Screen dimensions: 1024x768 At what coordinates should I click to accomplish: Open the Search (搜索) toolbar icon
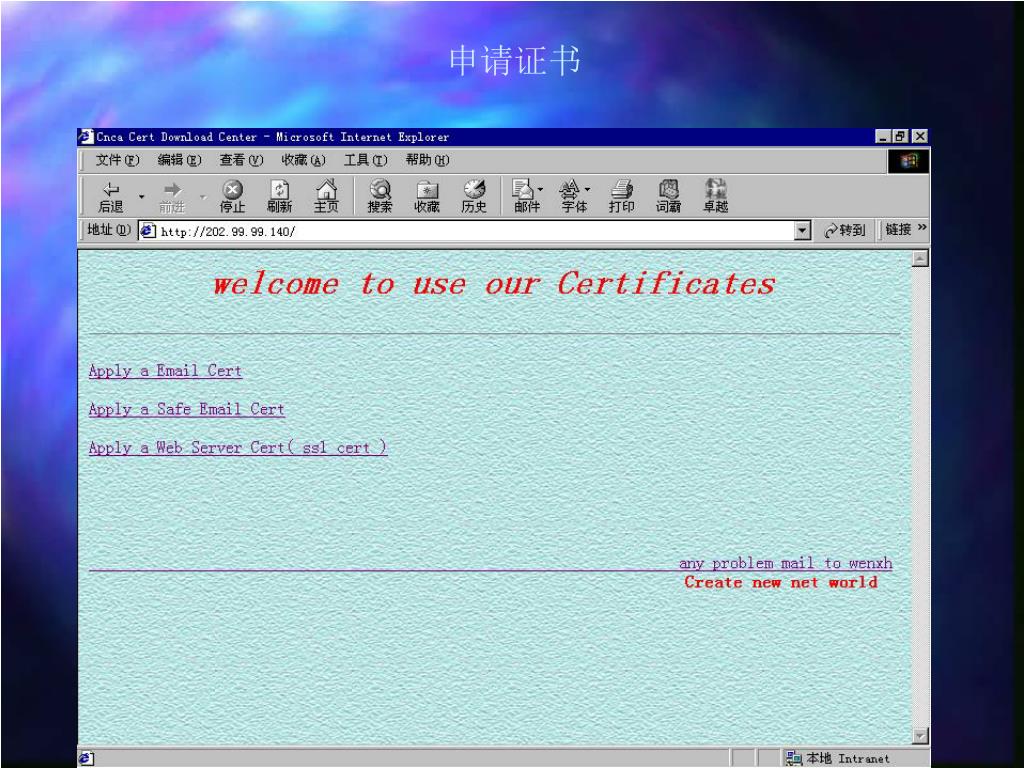[380, 196]
